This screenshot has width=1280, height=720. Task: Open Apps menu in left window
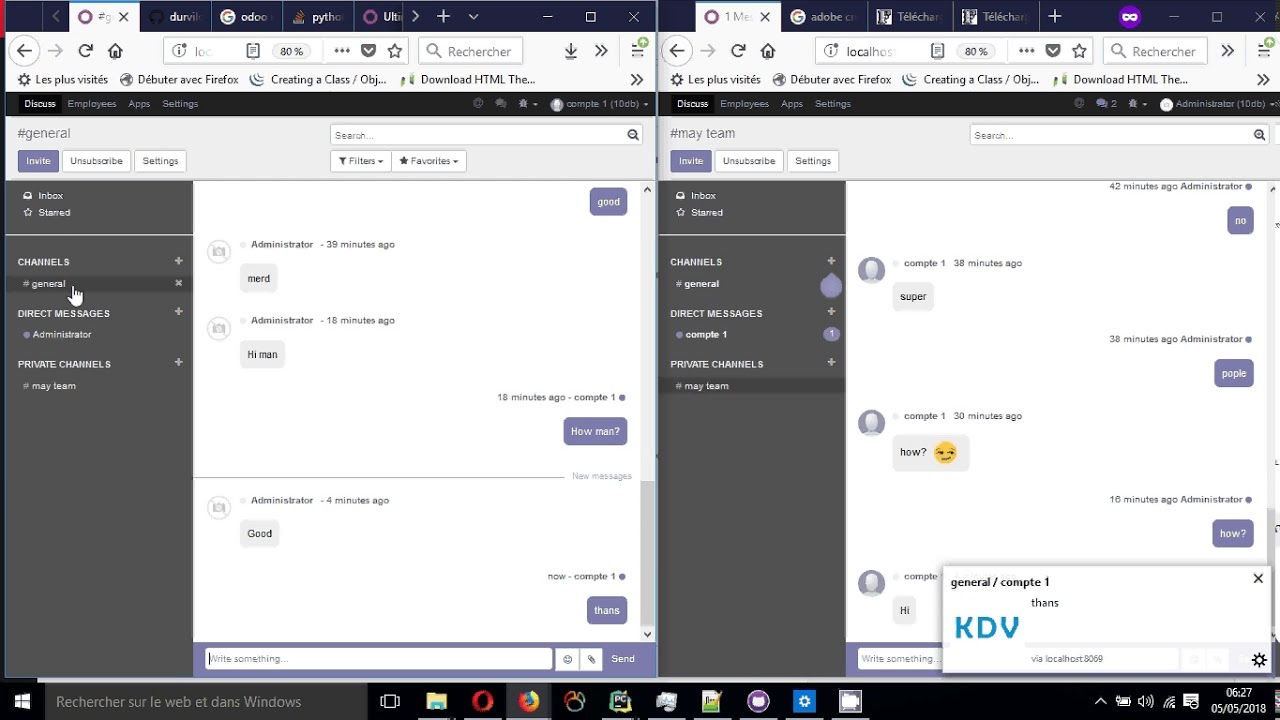[139, 104]
